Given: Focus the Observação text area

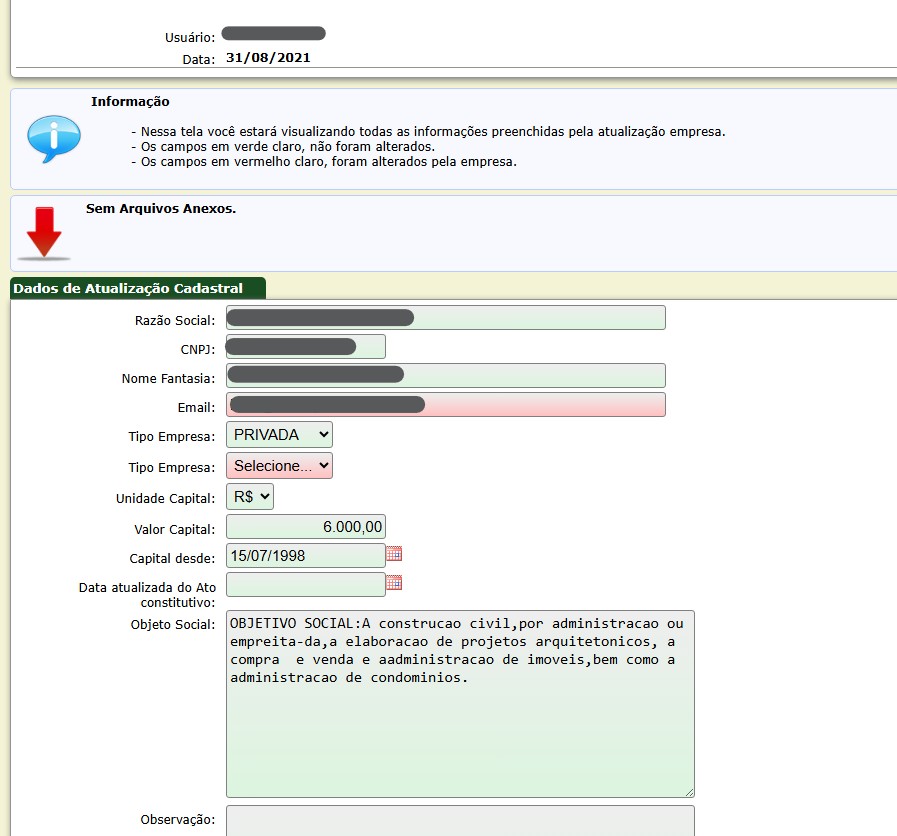Looking at the screenshot, I should [460, 821].
